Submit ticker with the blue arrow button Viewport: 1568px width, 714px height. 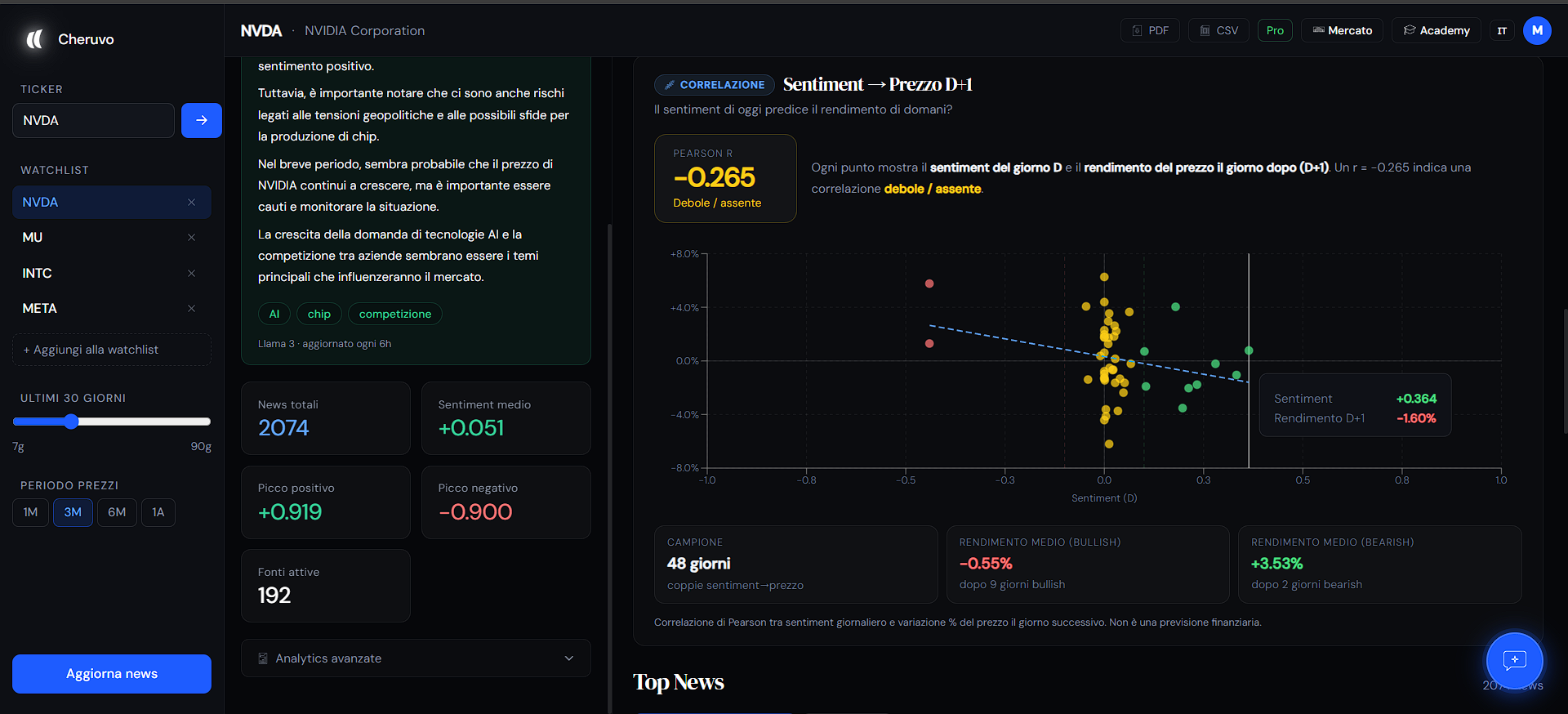(202, 120)
